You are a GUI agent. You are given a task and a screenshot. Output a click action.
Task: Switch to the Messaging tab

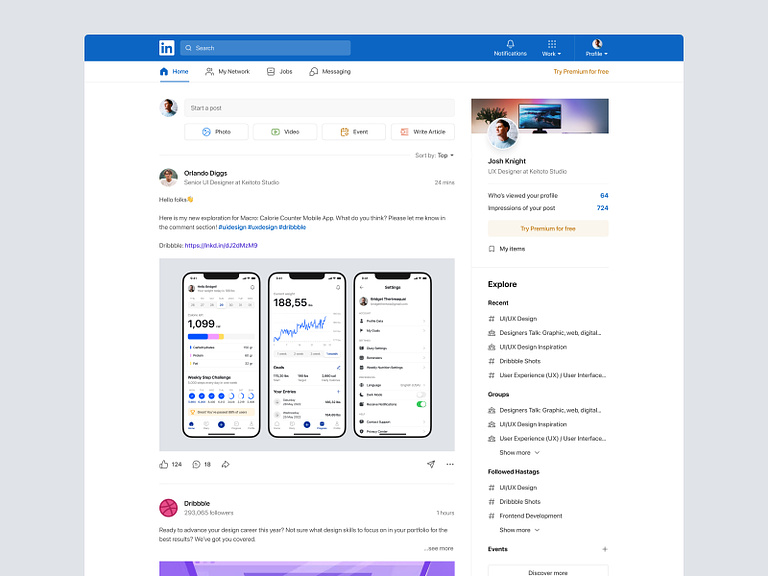point(330,72)
